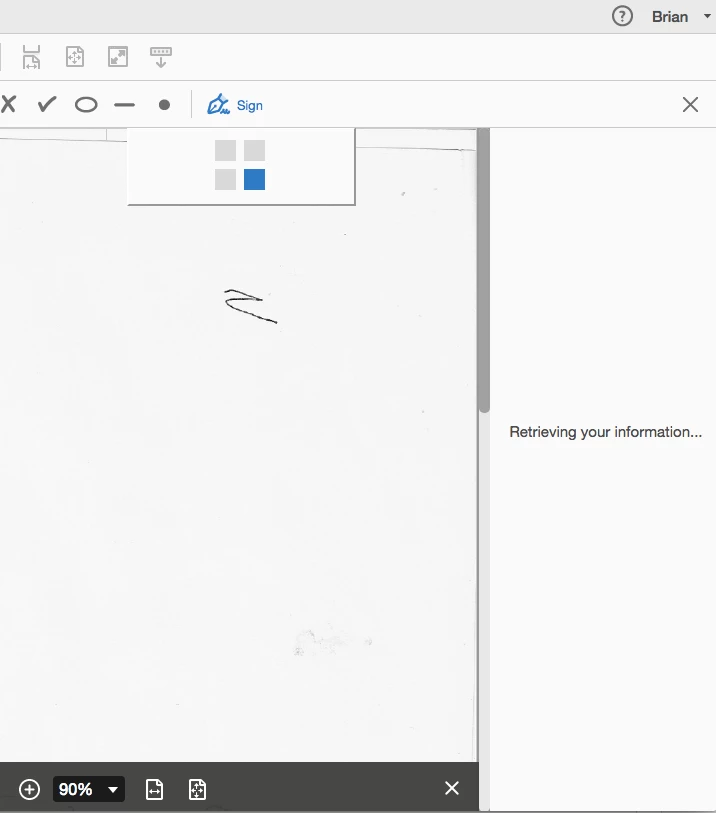Screen dimensions: 716x813
Task: Click the drawn signature on the page
Action: pos(251,306)
